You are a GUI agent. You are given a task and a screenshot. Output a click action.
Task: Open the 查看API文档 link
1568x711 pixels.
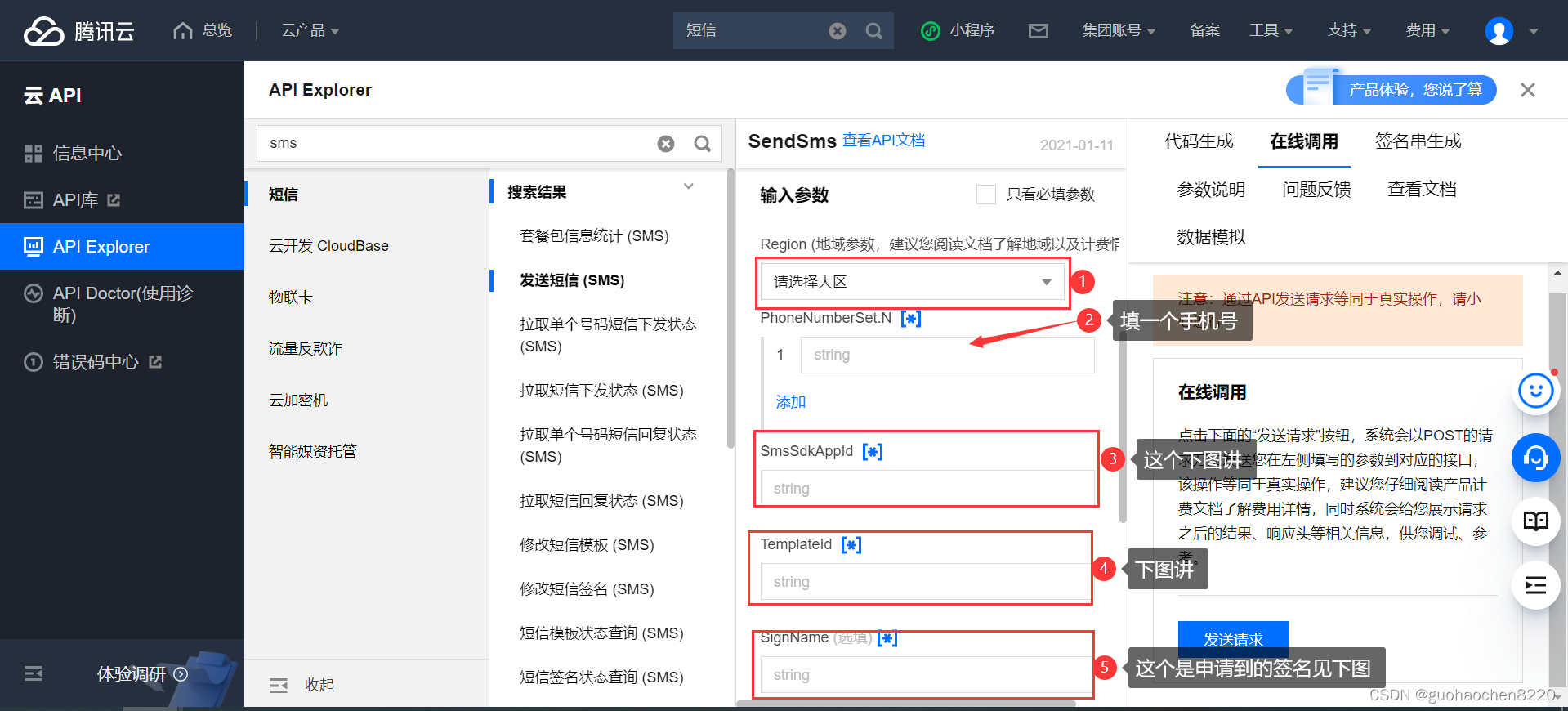coord(884,141)
